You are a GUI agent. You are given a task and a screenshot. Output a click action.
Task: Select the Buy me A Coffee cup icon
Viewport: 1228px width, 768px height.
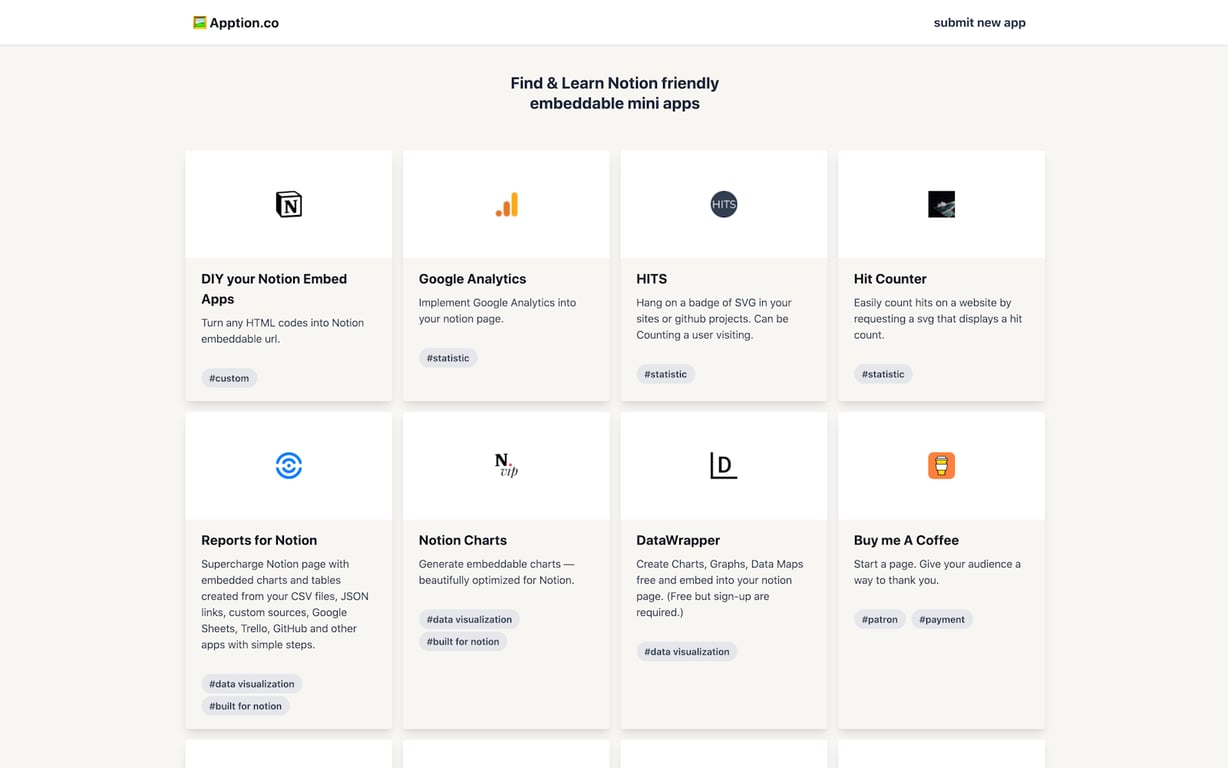941,465
